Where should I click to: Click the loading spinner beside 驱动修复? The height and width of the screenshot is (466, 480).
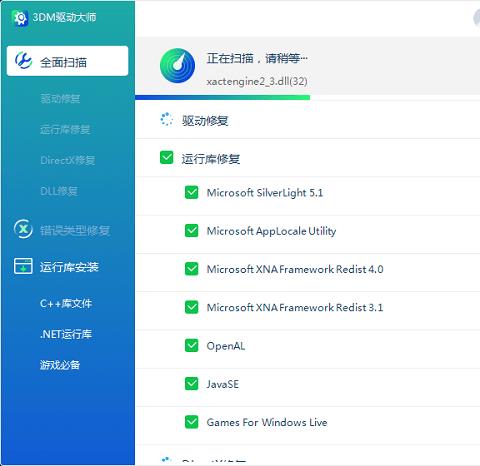pyautogui.click(x=166, y=119)
